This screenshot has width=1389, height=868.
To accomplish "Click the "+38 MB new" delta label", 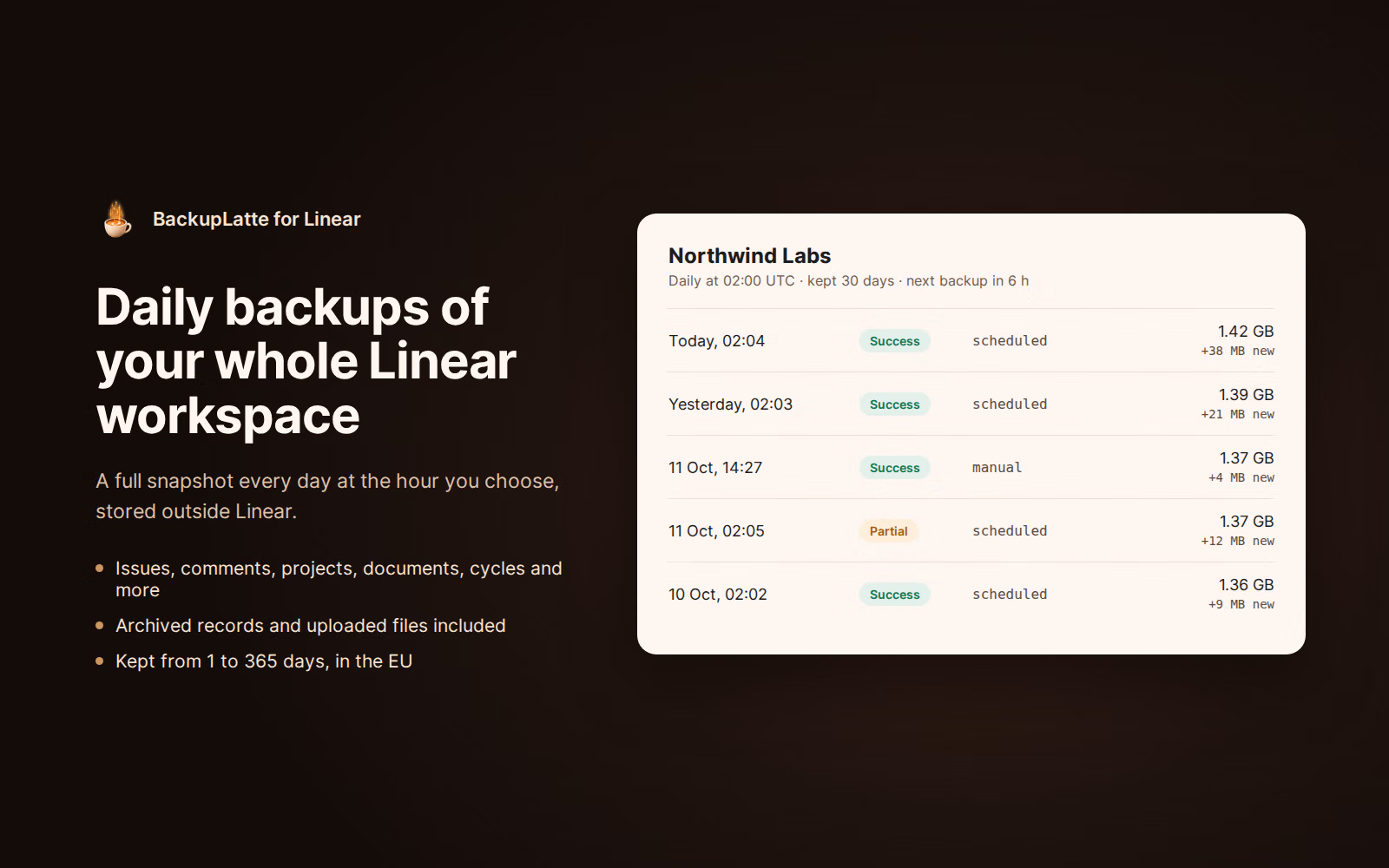I will coord(1237,352).
